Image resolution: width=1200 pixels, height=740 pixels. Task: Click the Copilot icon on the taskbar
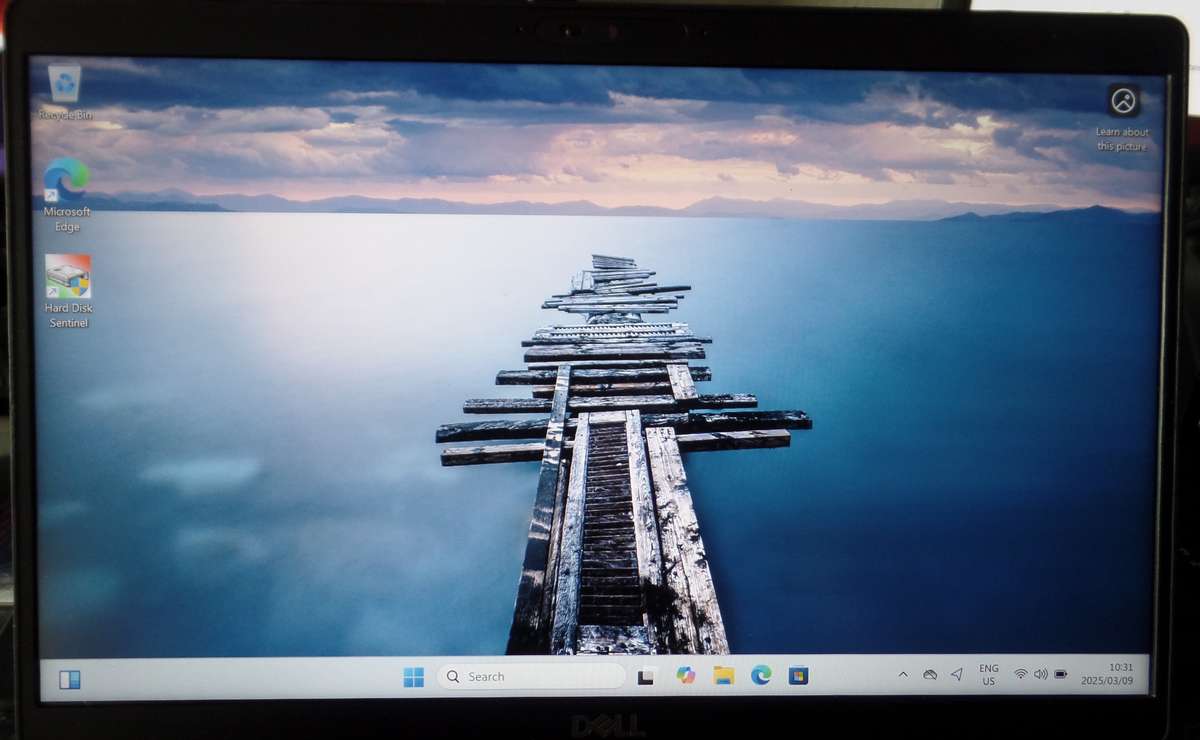[x=685, y=676]
